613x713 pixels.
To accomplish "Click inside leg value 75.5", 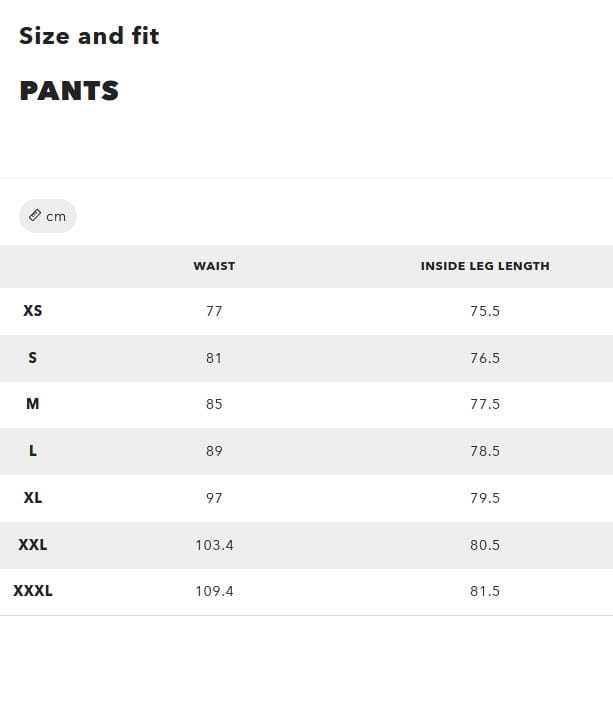I will pyautogui.click(x=485, y=311).
